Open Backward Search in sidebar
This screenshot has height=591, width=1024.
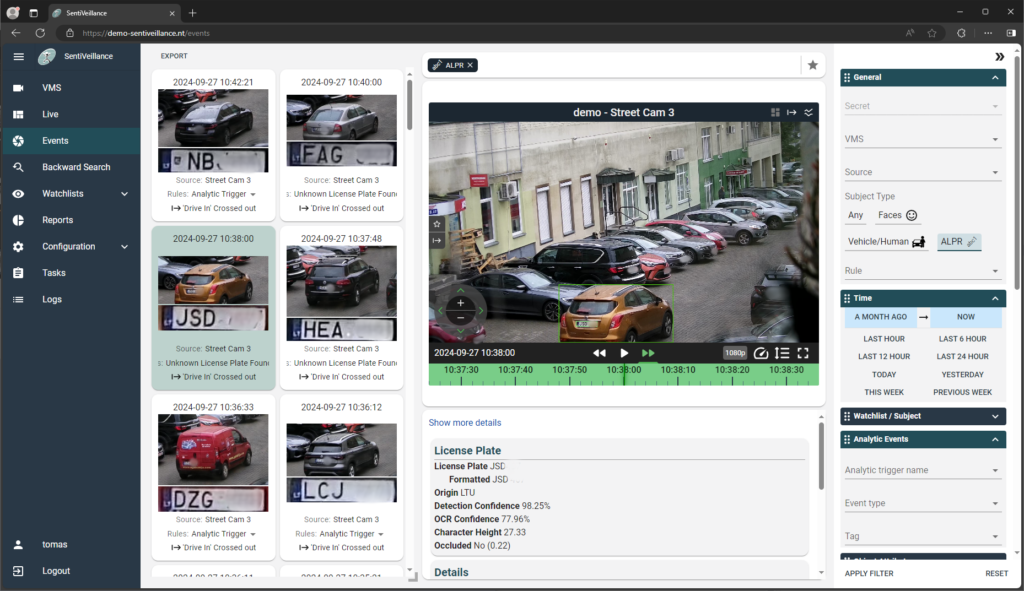[x=76, y=167]
